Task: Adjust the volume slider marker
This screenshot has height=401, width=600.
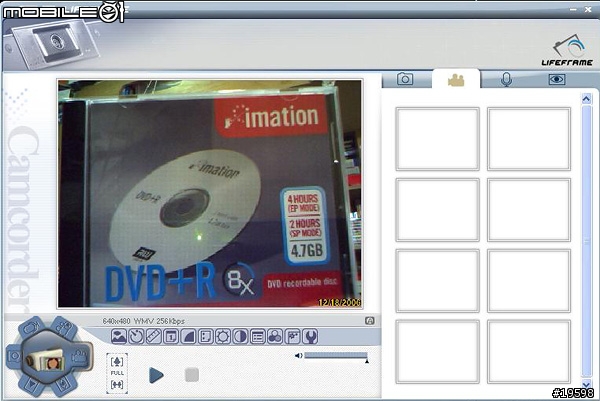Action: click(x=367, y=361)
